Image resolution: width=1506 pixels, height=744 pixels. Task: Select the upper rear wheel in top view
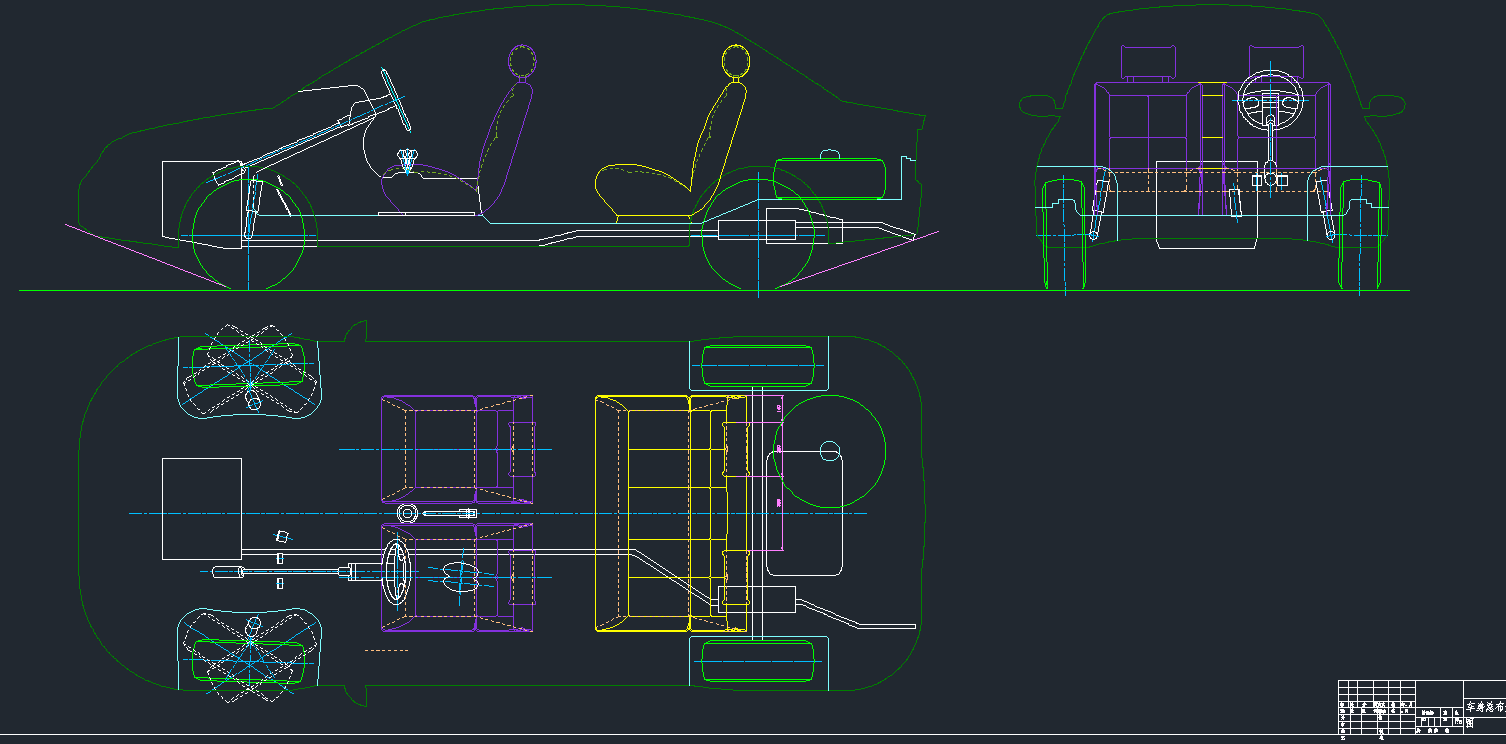point(759,365)
